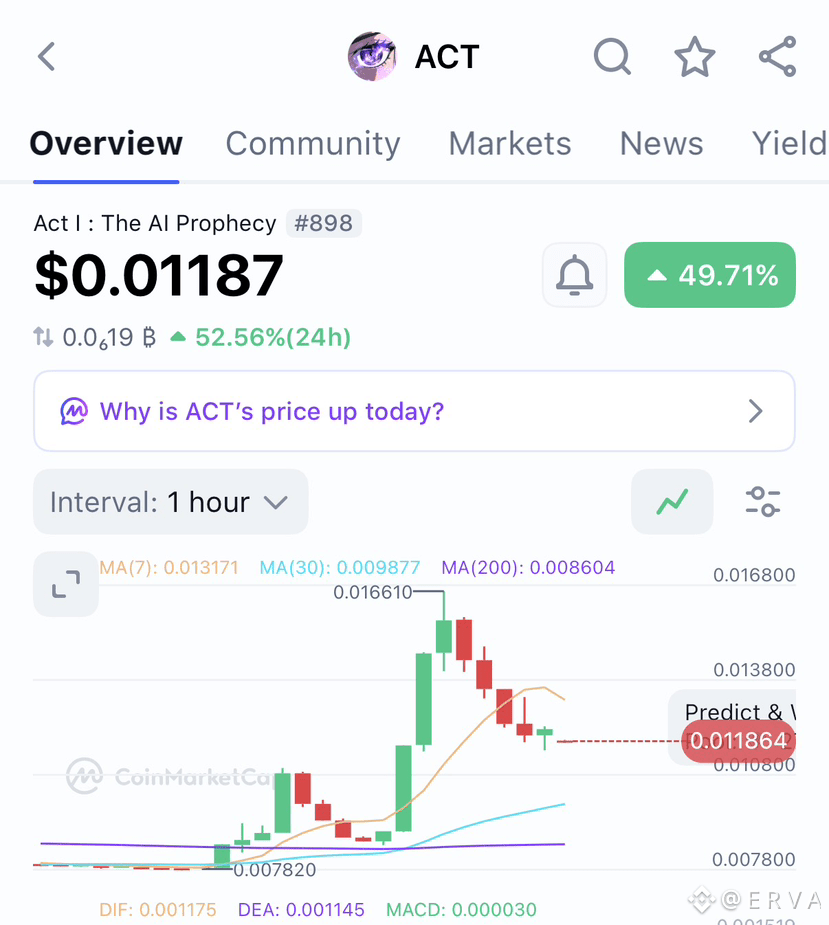Open the Community tab

(x=313, y=143)
